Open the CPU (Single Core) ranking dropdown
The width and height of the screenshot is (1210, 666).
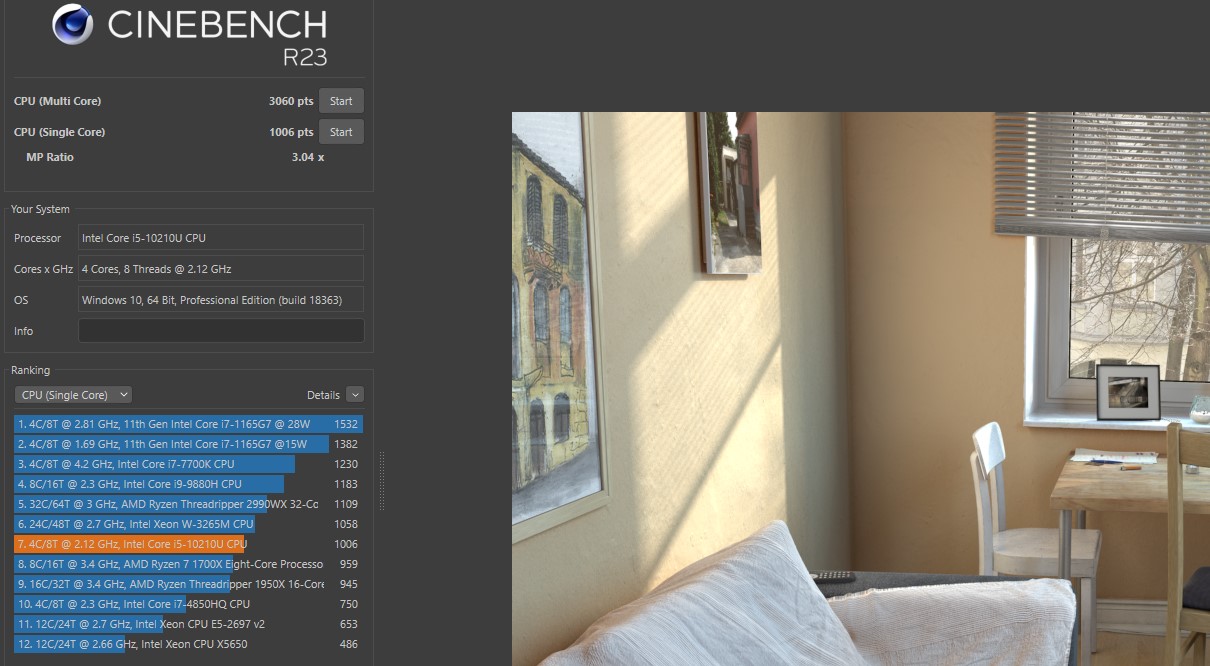click(x=73, y=395)
